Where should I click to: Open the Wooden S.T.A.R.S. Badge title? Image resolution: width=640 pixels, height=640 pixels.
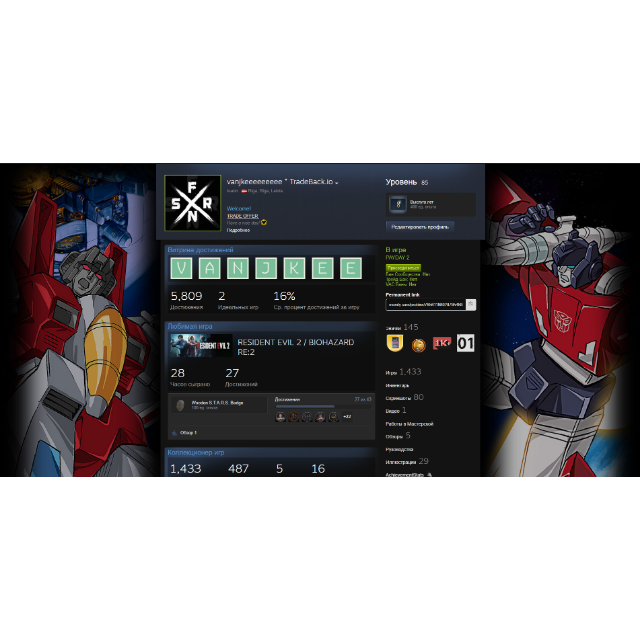click(217, 403)
